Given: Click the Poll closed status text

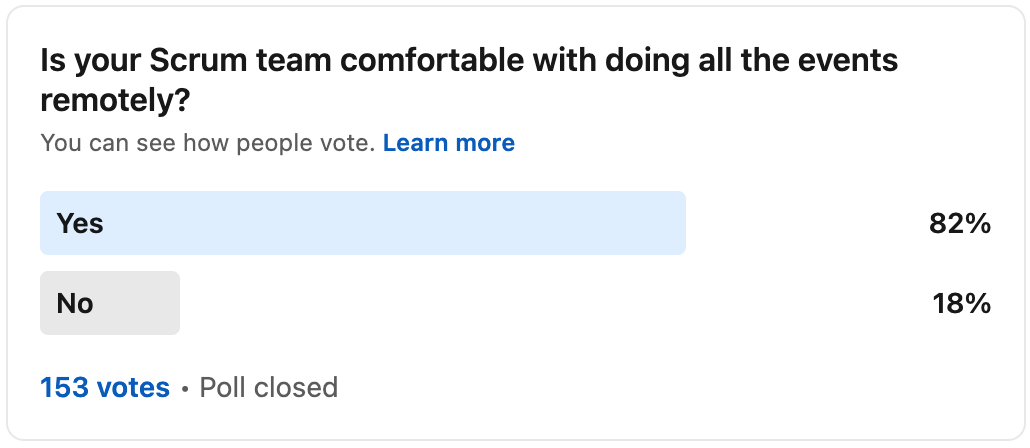Looking at the screenshot, I should coord(269,388).
